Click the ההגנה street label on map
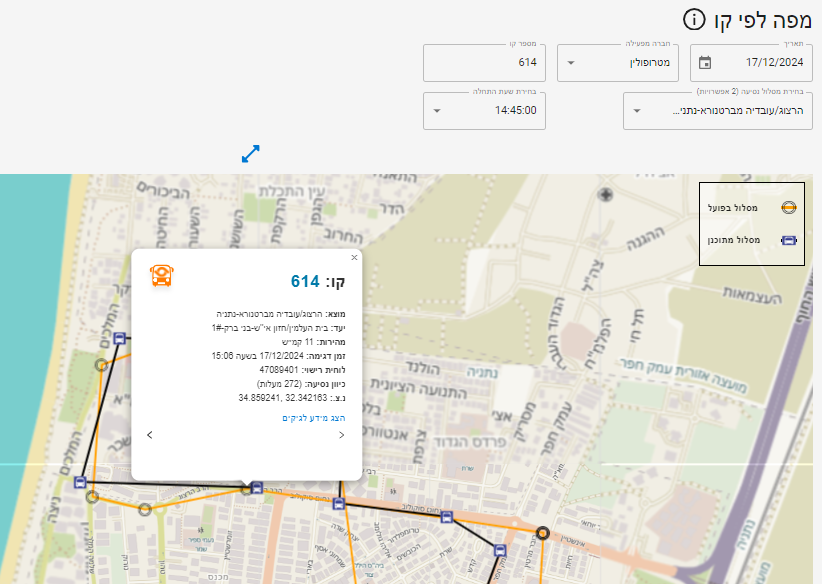 (x=645, y=239)
